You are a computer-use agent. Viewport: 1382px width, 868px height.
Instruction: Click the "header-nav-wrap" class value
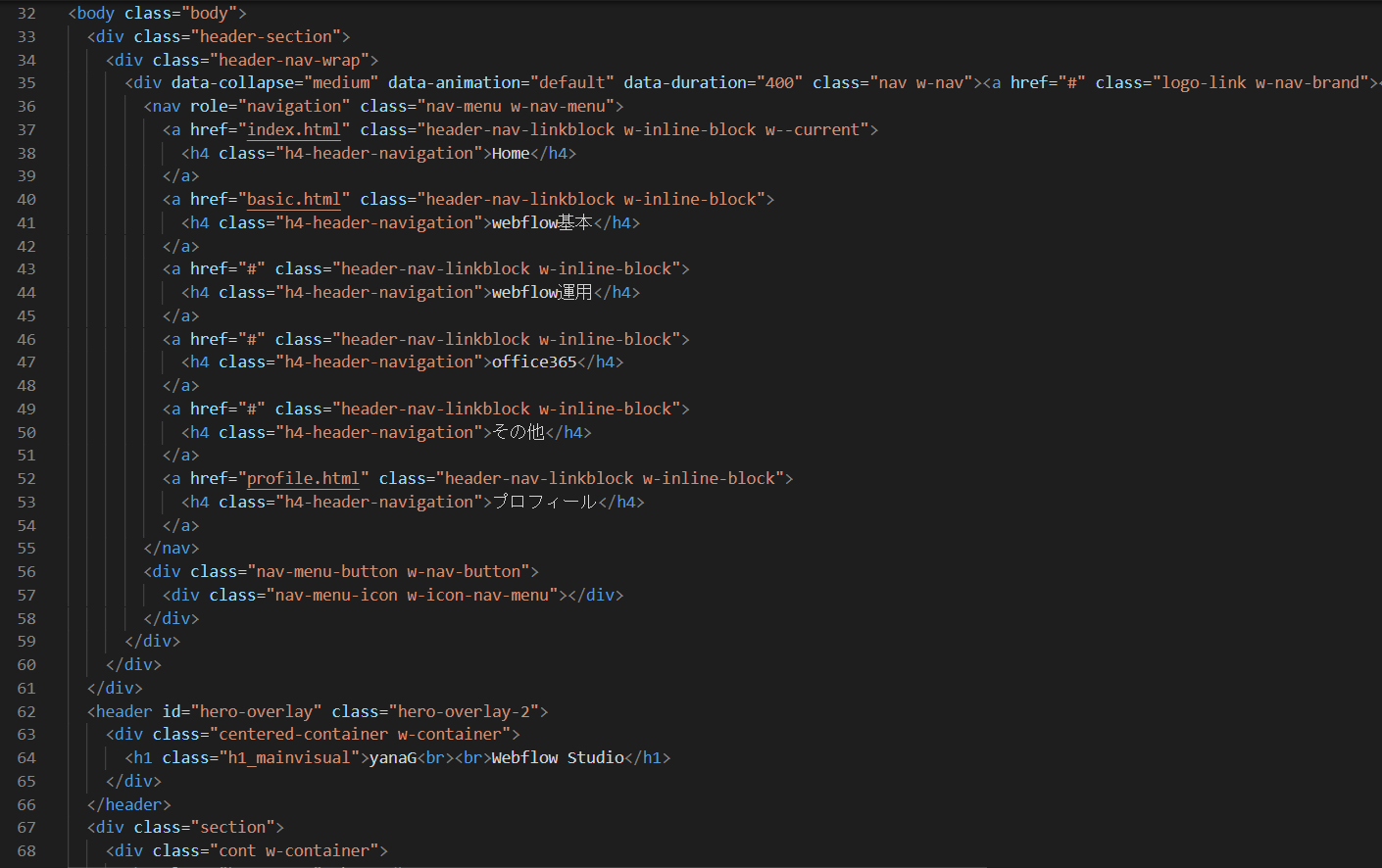(x=289, y=60)
